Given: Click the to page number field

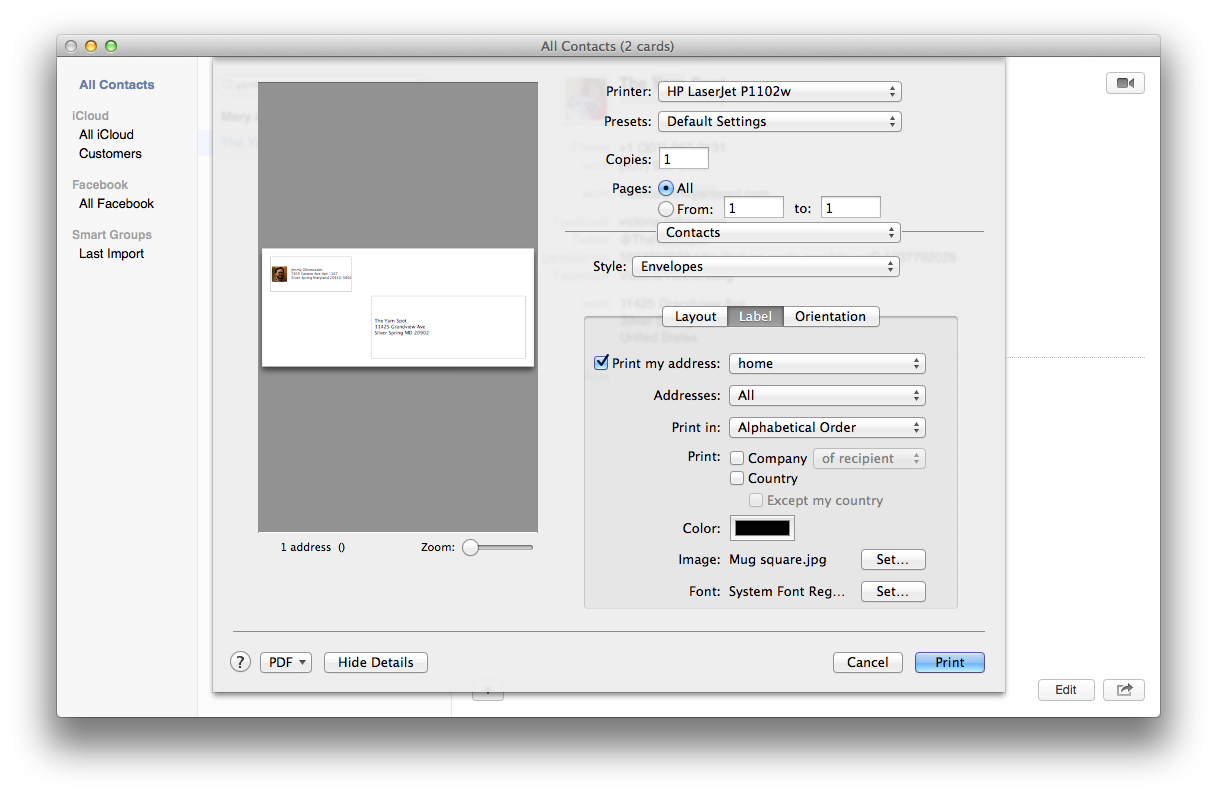Looking at the screenshot, I should 851,208.
